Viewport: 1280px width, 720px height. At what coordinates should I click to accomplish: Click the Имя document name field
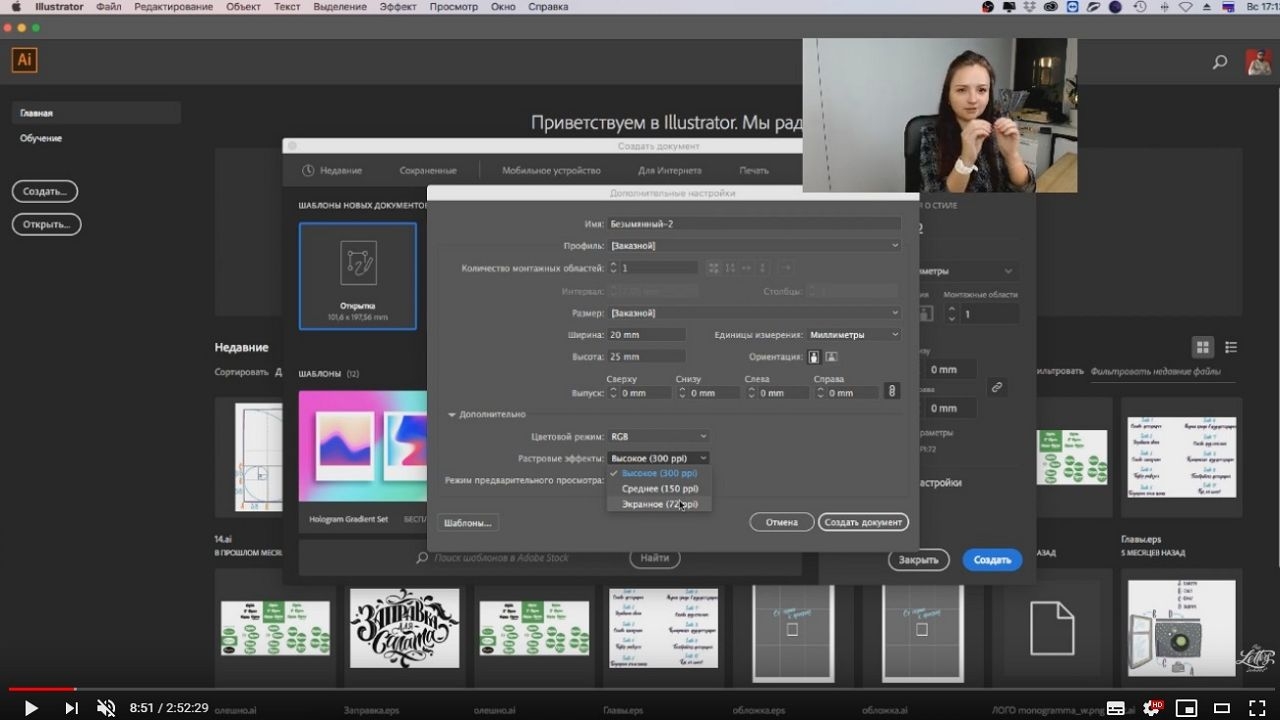[x=755, y=224]
